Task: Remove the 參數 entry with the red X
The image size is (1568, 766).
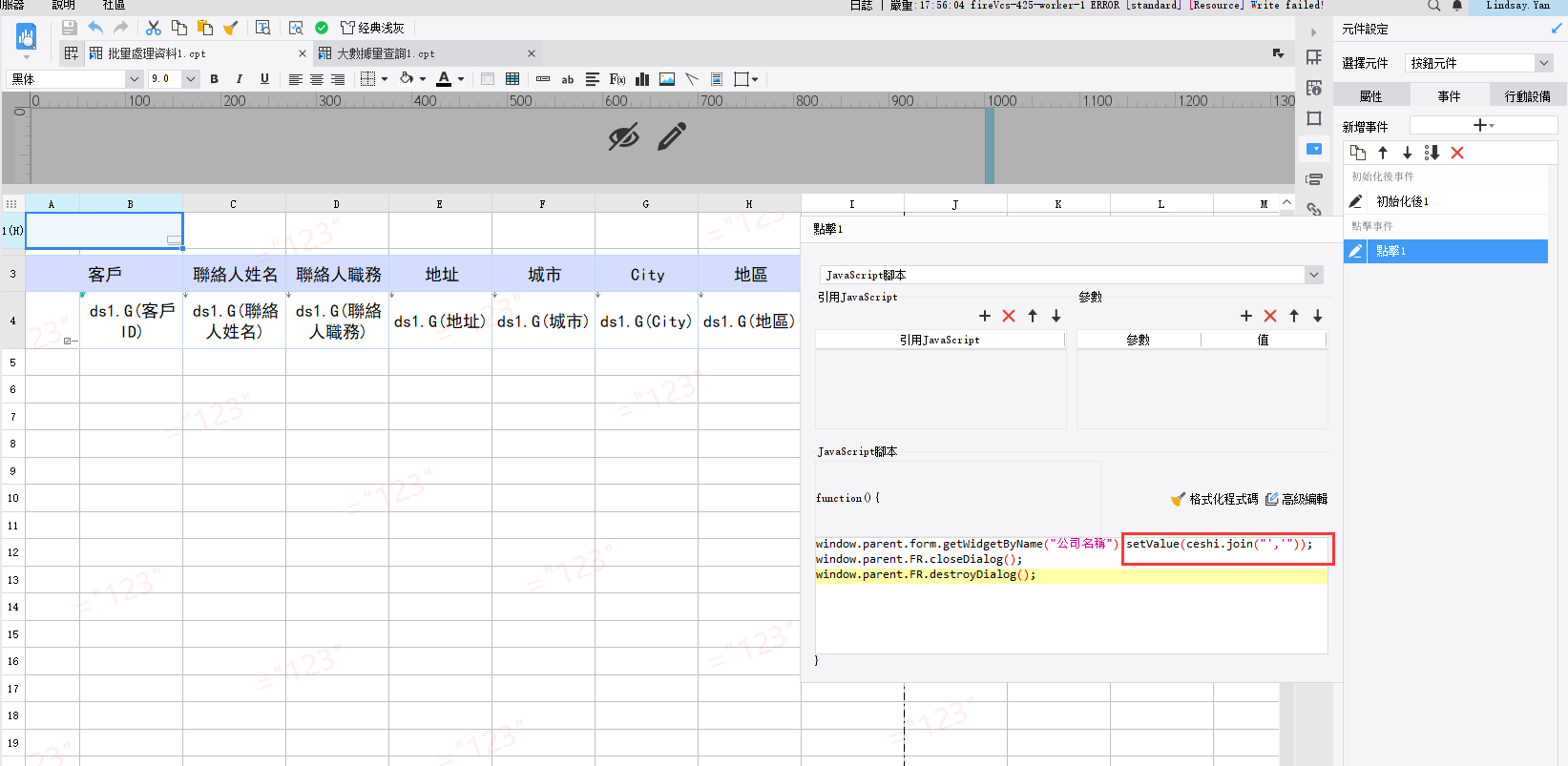Action: (x=1270, y=316)
